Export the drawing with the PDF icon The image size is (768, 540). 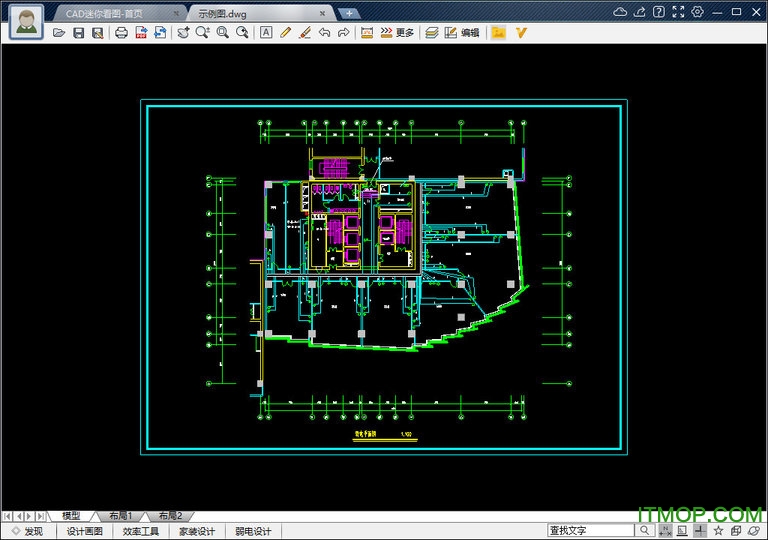(x=141, y=32)
